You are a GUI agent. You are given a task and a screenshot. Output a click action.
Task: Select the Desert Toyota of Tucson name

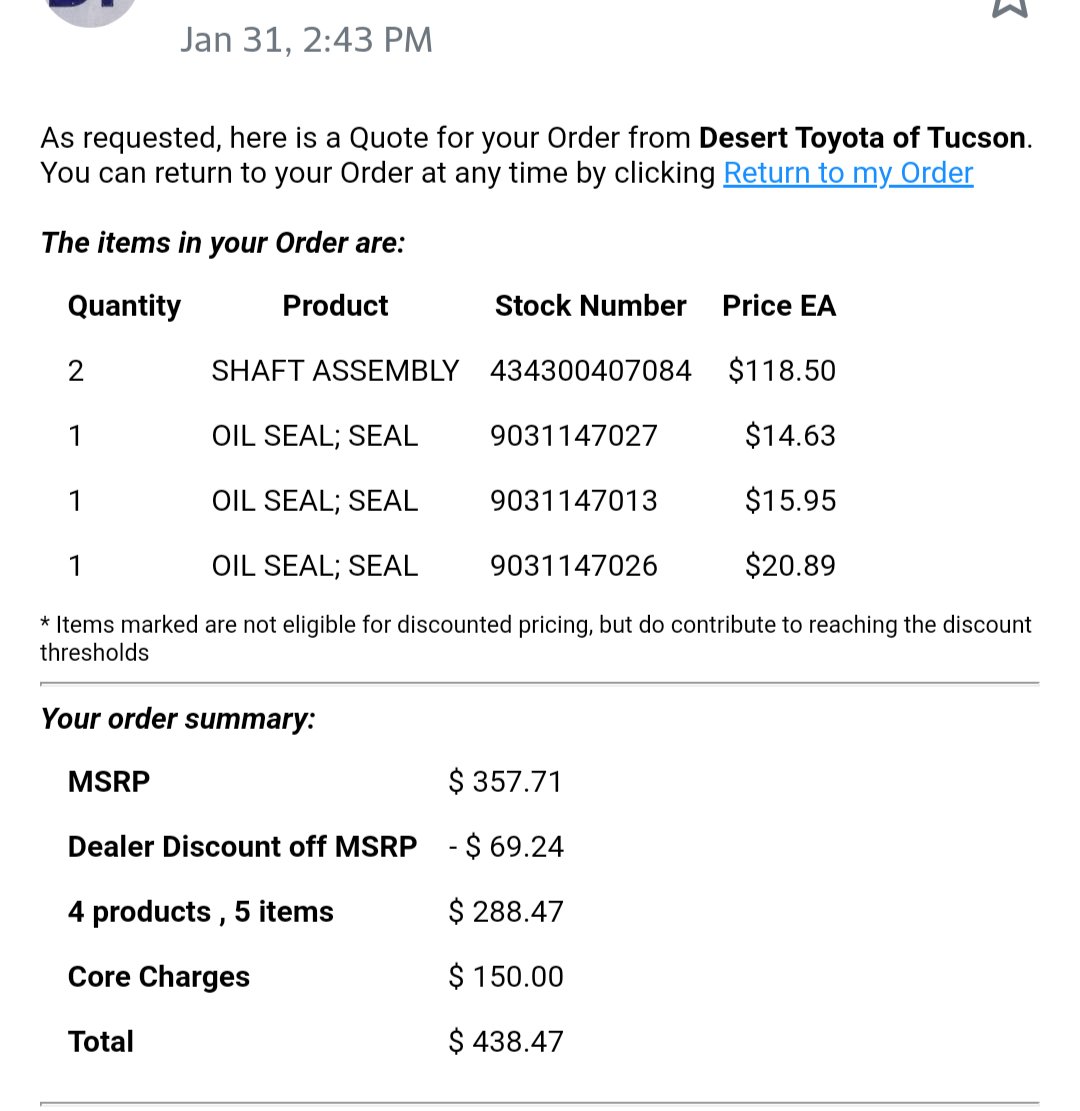(862, 137)
